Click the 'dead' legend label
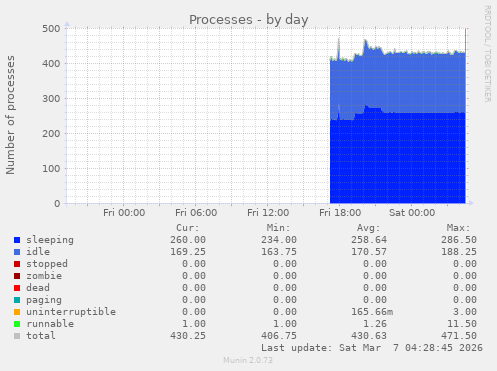 tap(38, 288)
